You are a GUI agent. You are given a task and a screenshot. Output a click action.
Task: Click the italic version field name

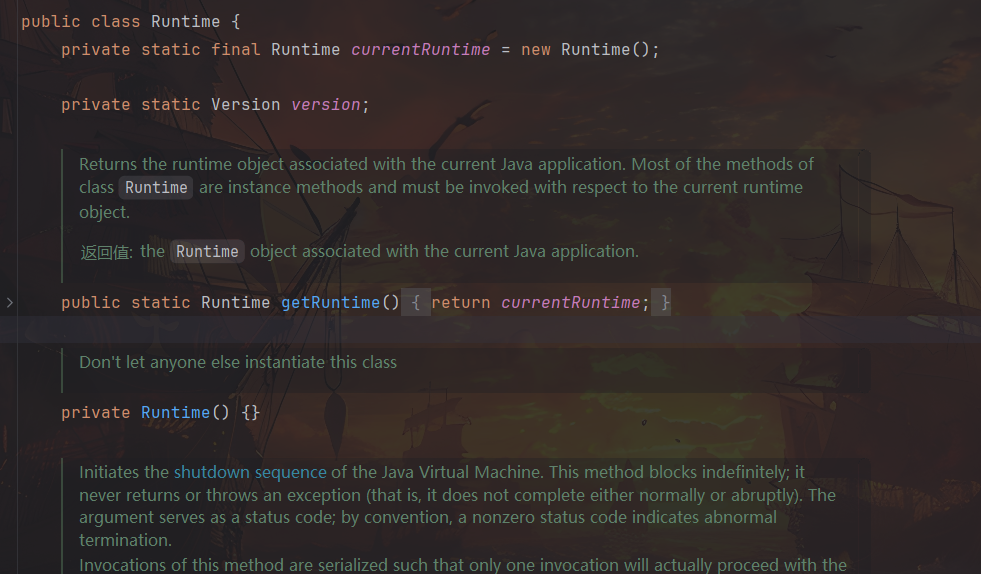325,104
